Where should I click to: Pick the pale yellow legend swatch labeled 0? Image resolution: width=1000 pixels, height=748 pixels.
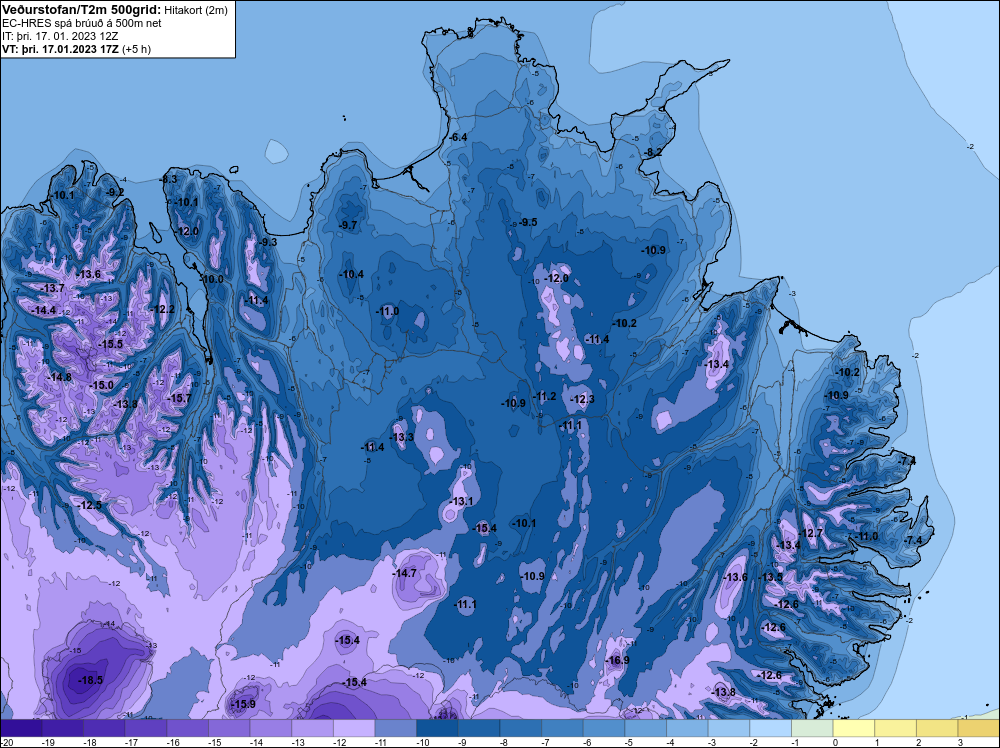pos(853,728)
